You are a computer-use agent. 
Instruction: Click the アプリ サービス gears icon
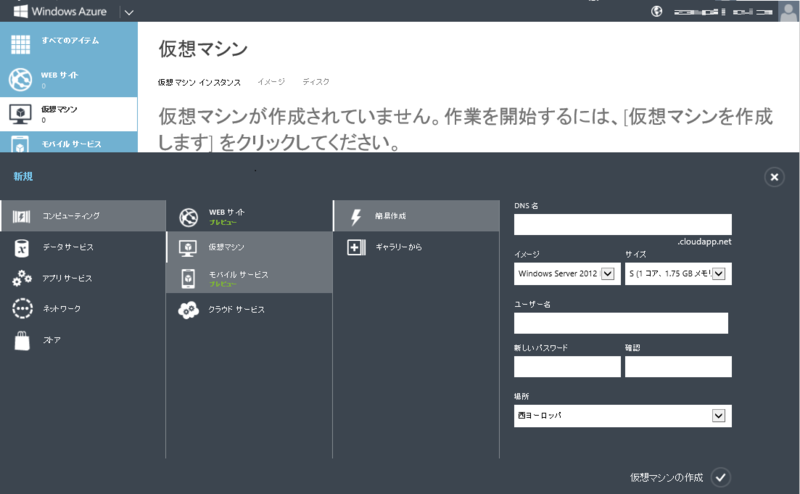pyautogui.click(x=22, y=278)
